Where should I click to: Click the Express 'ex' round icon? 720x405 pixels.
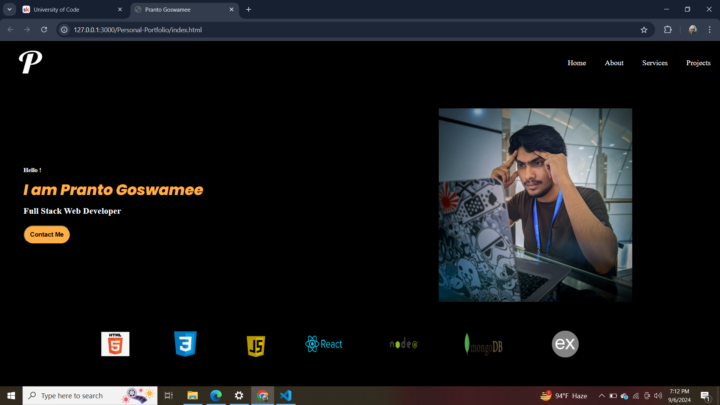565,344
